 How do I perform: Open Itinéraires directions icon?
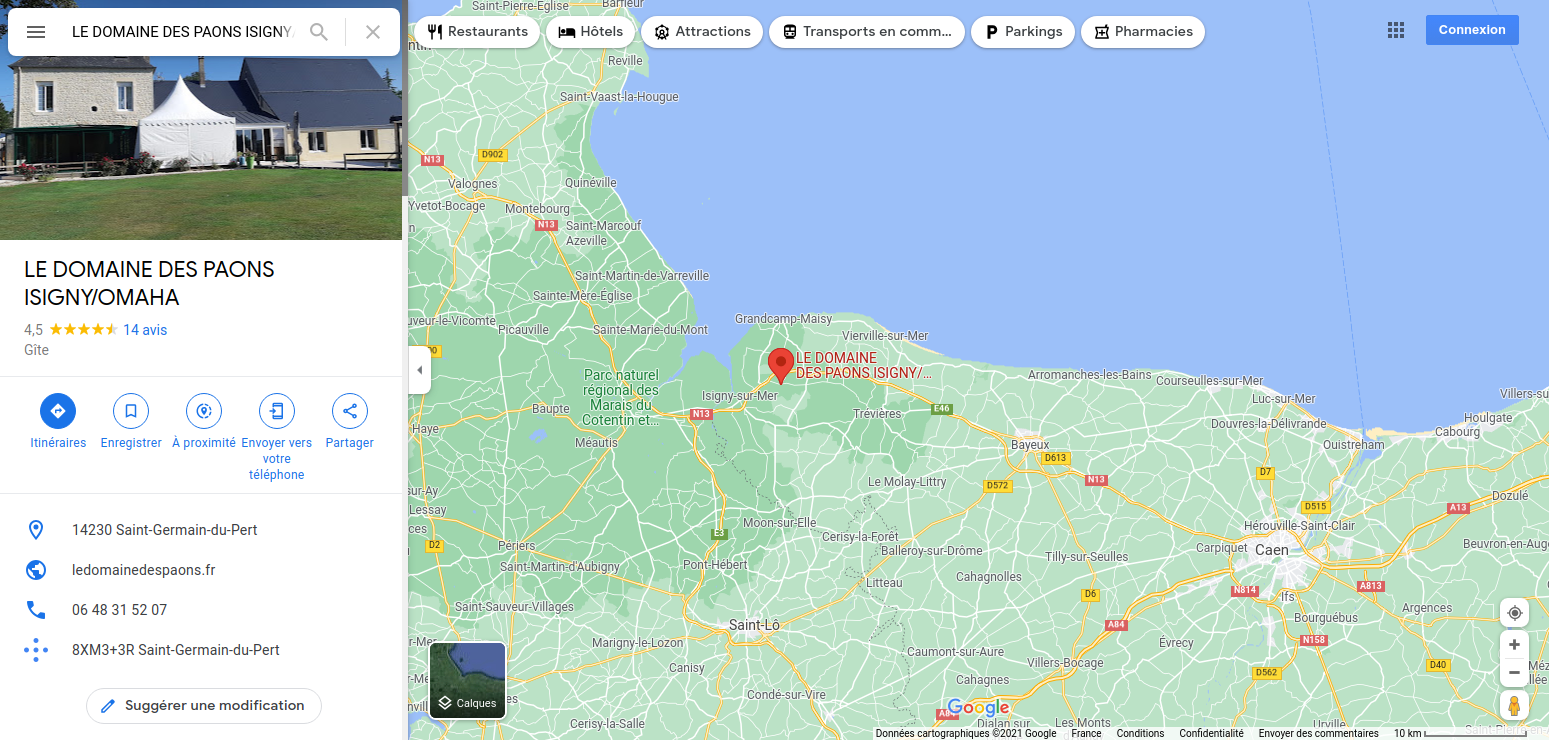coord(58,411)
